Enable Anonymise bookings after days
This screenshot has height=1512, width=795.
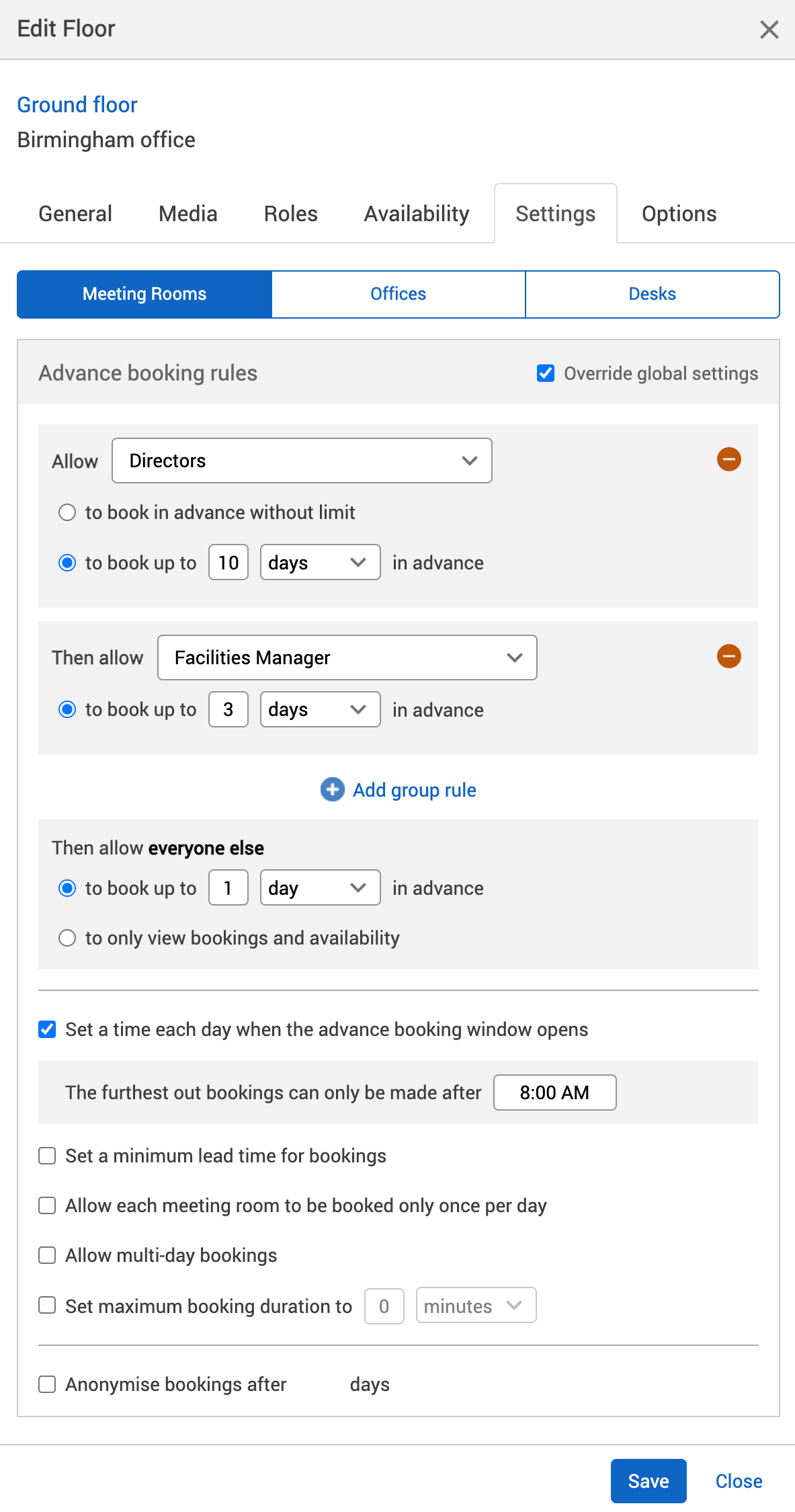[x=46, y=1384]
